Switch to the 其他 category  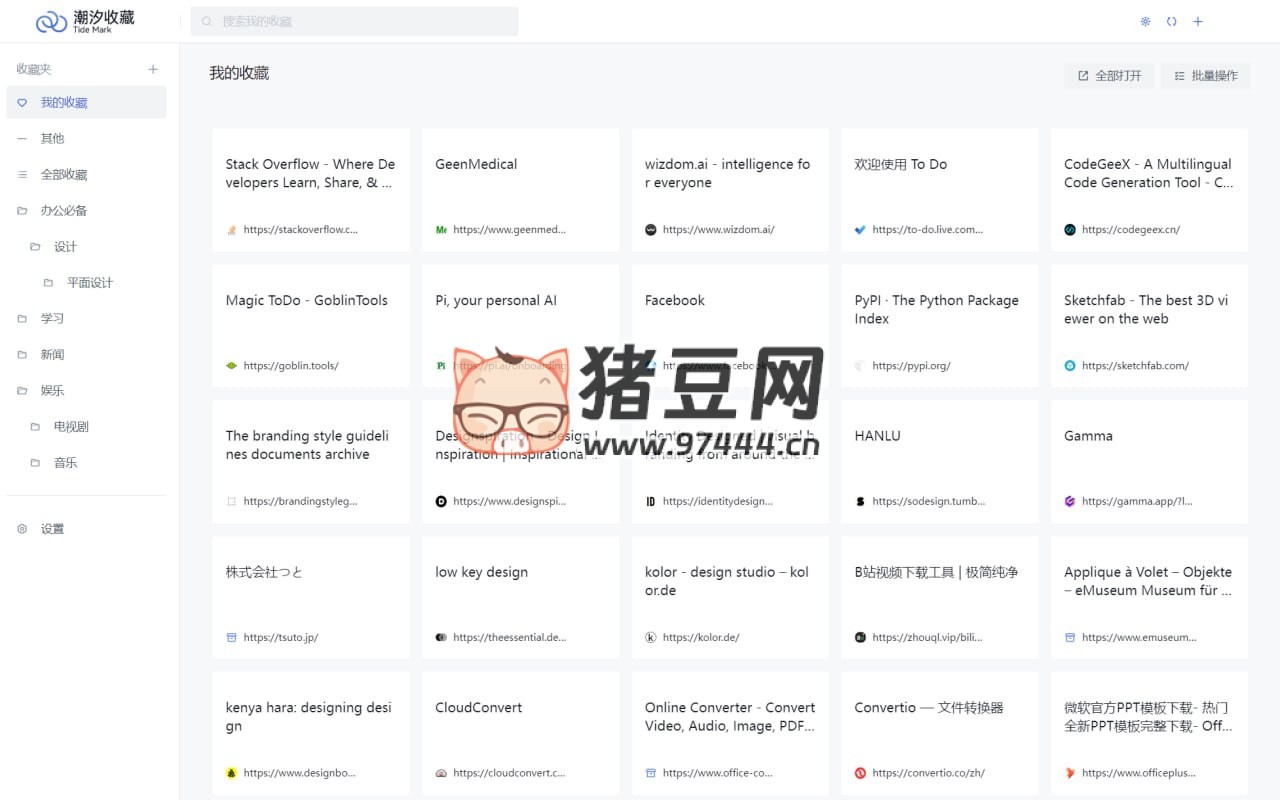(52, 138)
